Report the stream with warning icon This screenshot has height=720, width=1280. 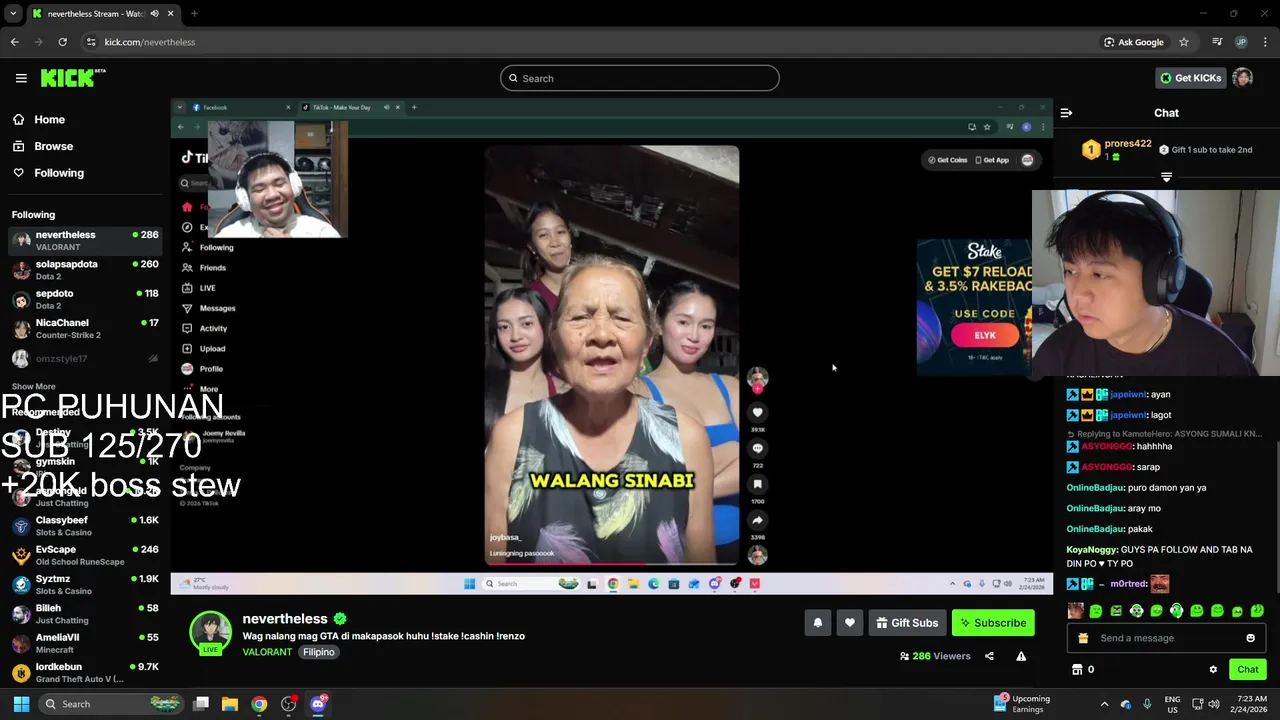1021,656
